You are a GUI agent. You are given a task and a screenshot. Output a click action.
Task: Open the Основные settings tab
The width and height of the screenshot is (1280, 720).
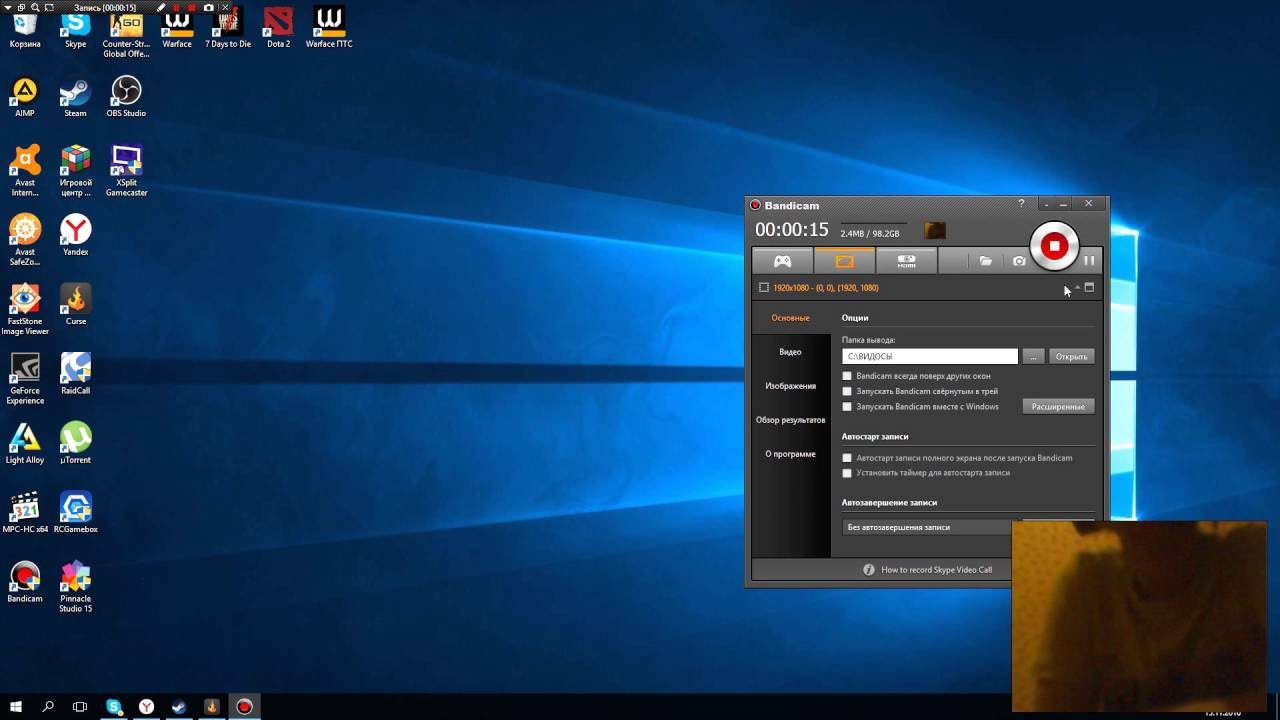point(790,318)
